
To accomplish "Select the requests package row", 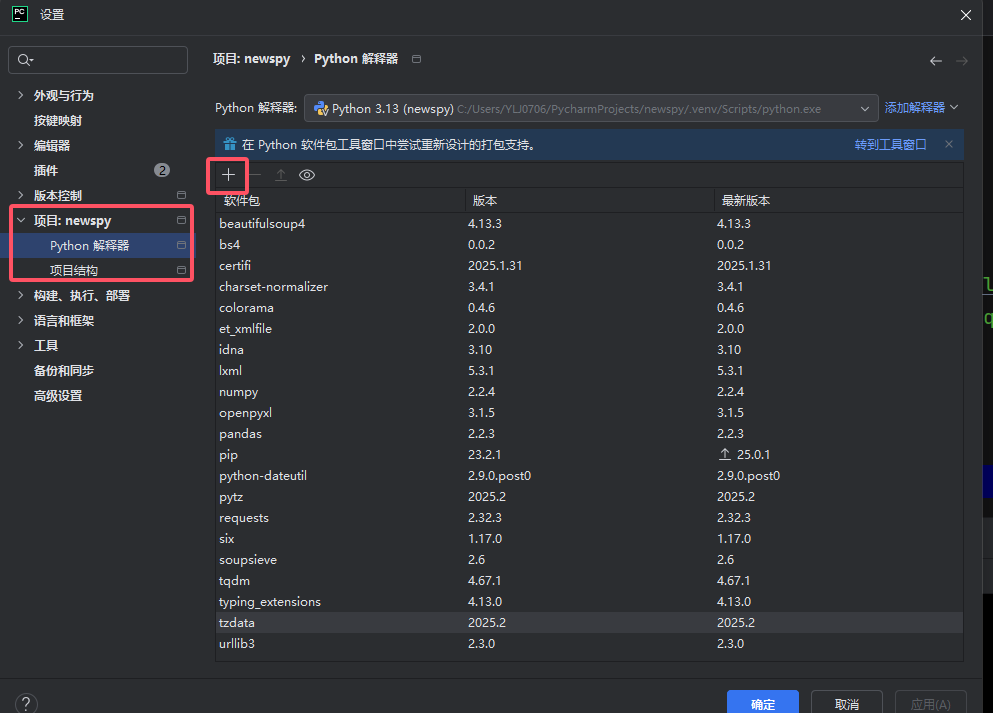I will [x=590, y=517].
